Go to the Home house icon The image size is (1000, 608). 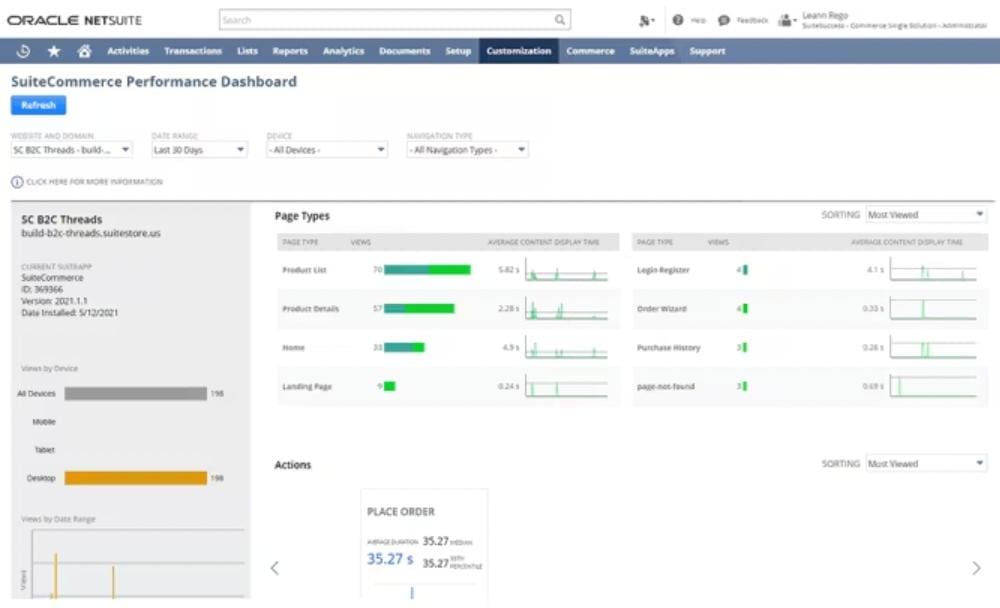coord(84,51)
